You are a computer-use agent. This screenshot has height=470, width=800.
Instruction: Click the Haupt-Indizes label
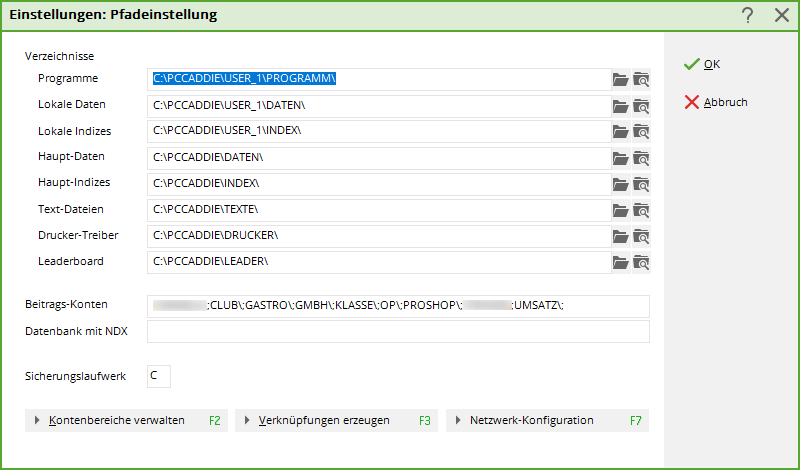[x=74, y=182]
